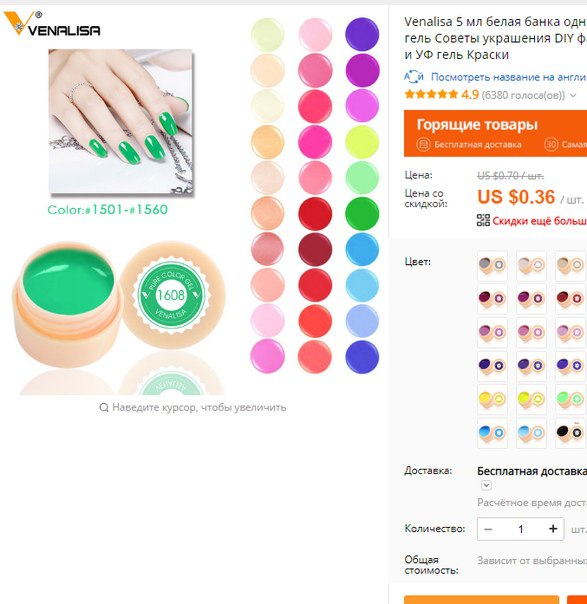Image resolution: width=587 pixels, height=604 pixels.
Task: Pick the dark blue gel color option
Action: (492, 366)
